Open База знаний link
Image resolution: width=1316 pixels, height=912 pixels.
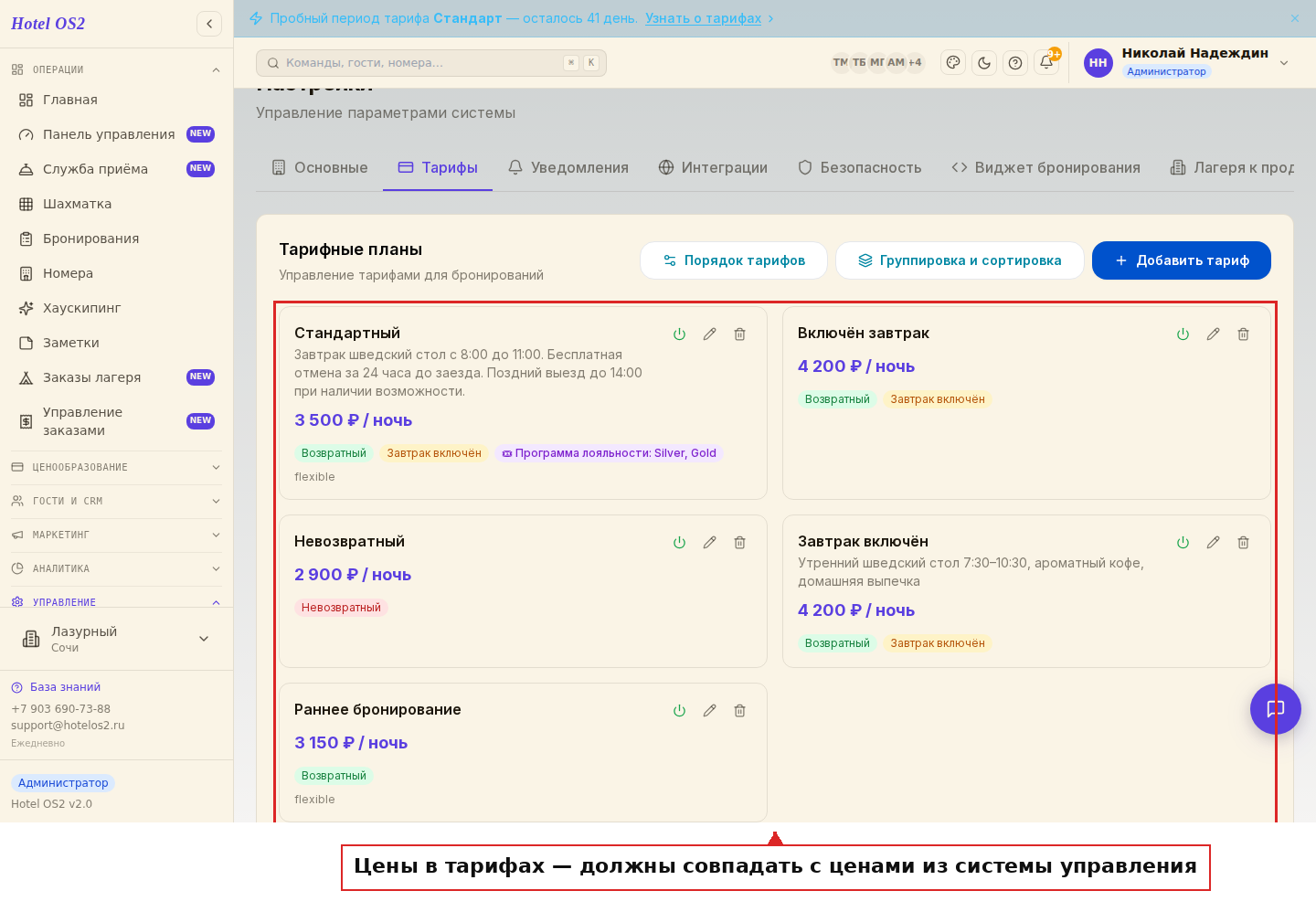56,687
